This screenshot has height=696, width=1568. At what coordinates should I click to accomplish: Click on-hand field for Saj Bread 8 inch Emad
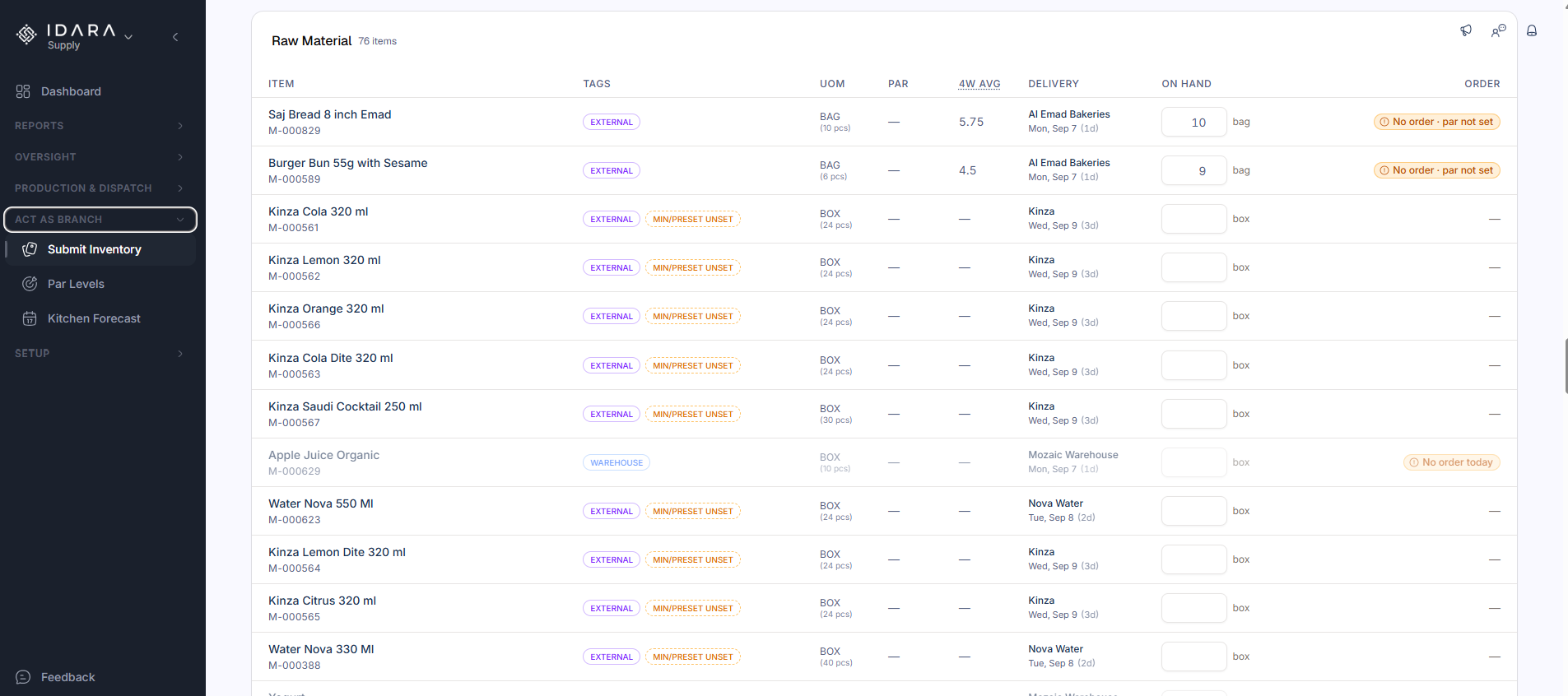click(1193, 122)
